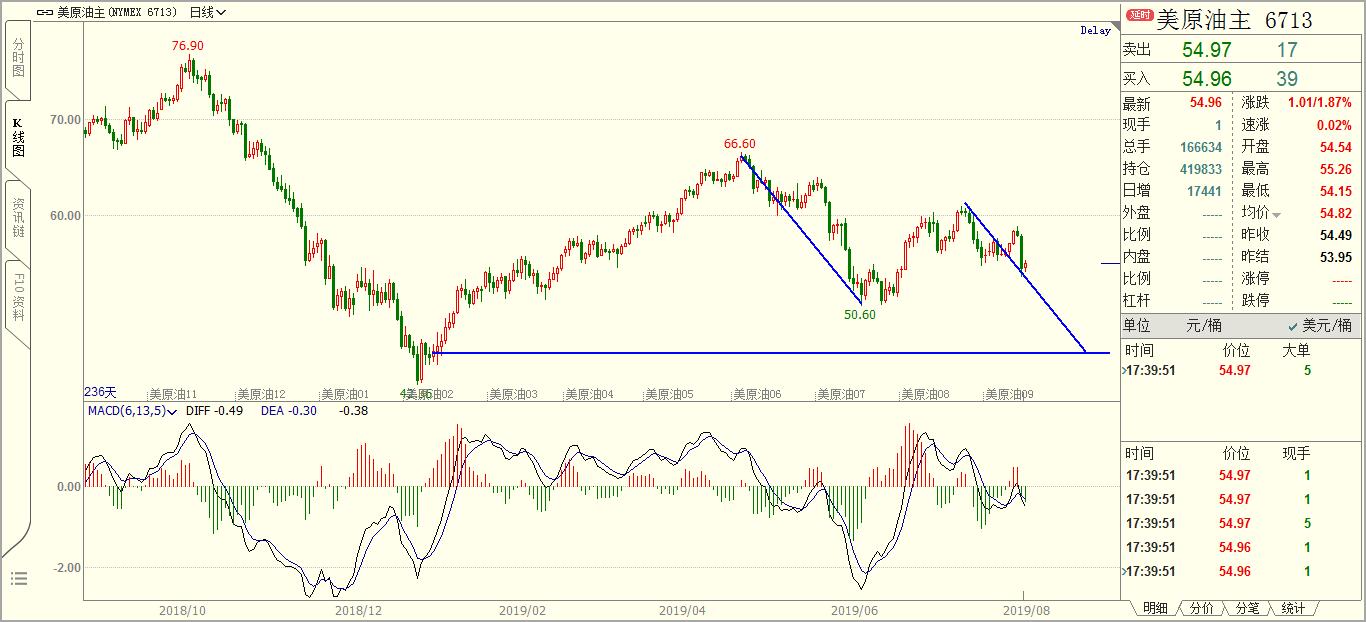Click the red 延时 delay badge
Viewport: 1366px width, 622px height.
(1139, 16)
